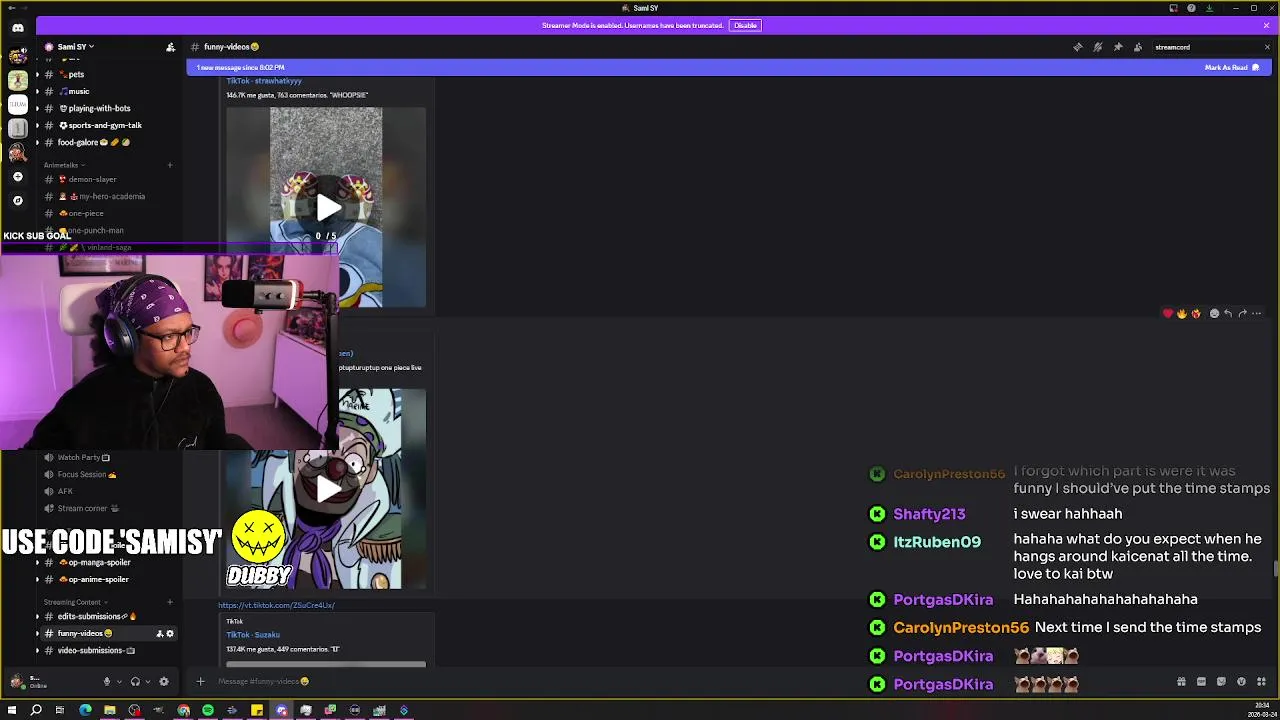Add a channel to Animetalks category
This screenshot has height=720, width=1280.
point(170,165)
